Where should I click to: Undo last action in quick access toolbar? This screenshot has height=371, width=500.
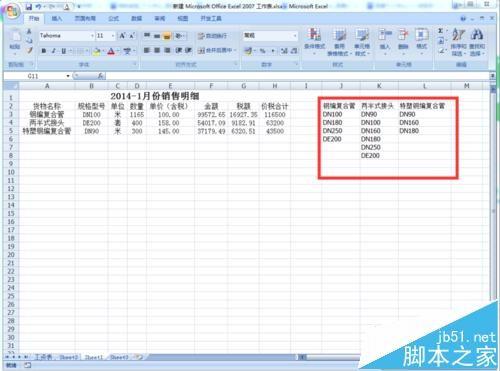[x=39, y=6]
